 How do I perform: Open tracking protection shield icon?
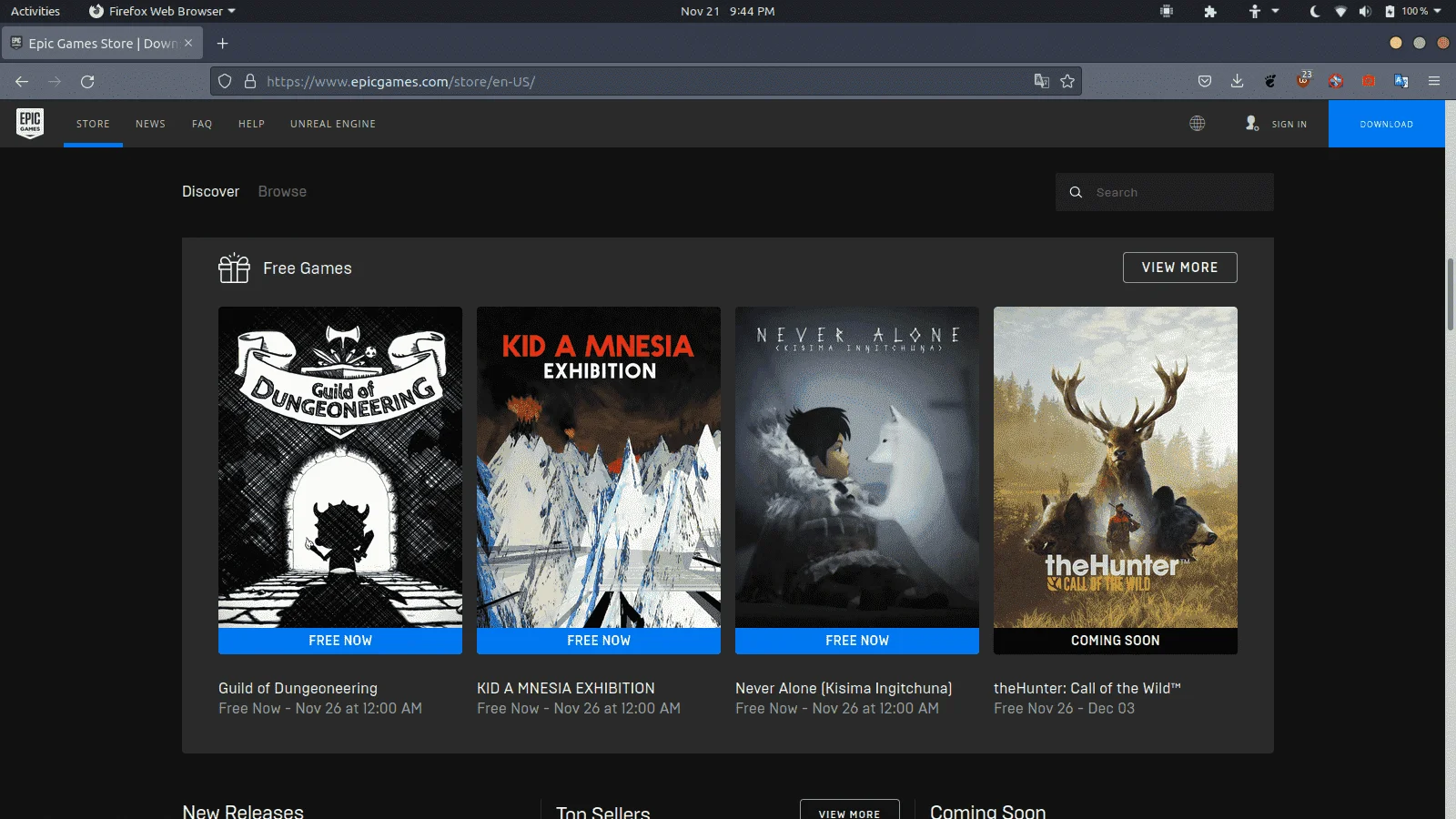coord(225,81)
